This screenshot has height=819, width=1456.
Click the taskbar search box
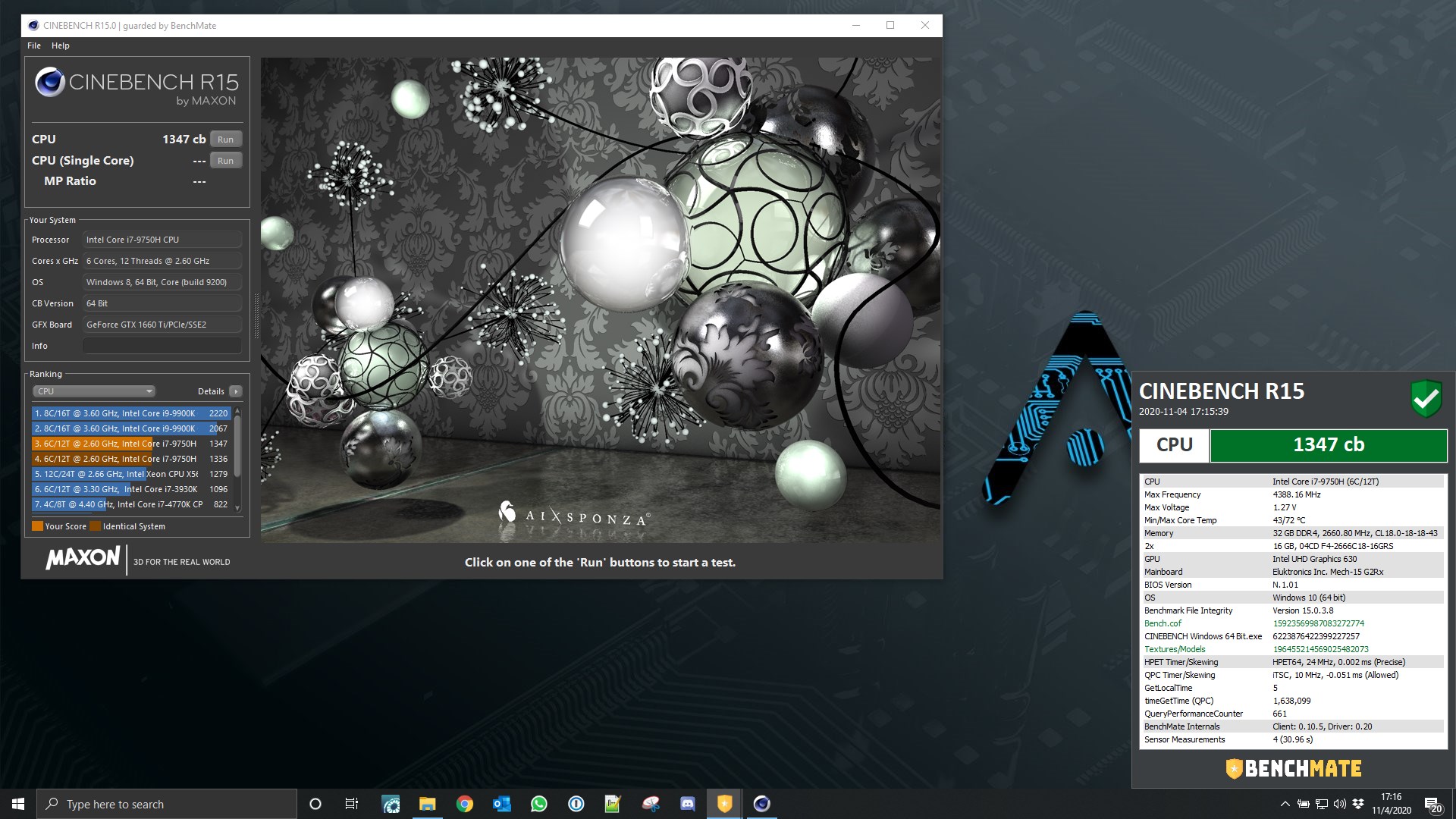click(x=167, y=804)
